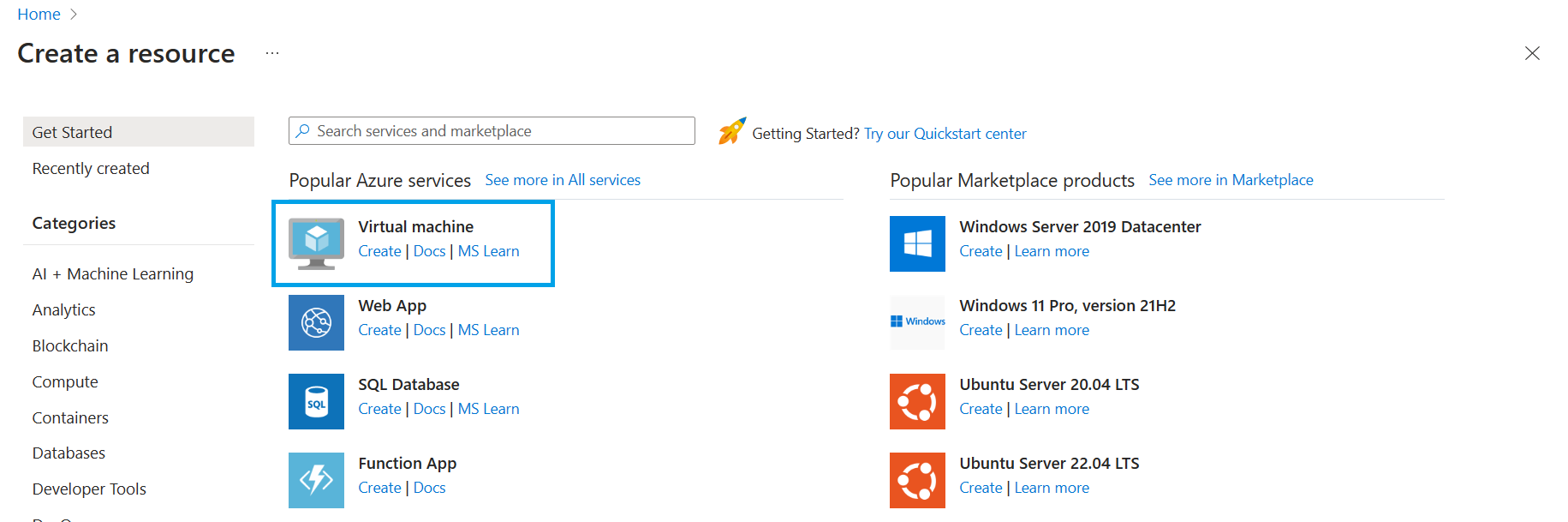This screenshot has height=522, width=1568.
Task: Click Create under Web App
Action: [x=379, y=330]
